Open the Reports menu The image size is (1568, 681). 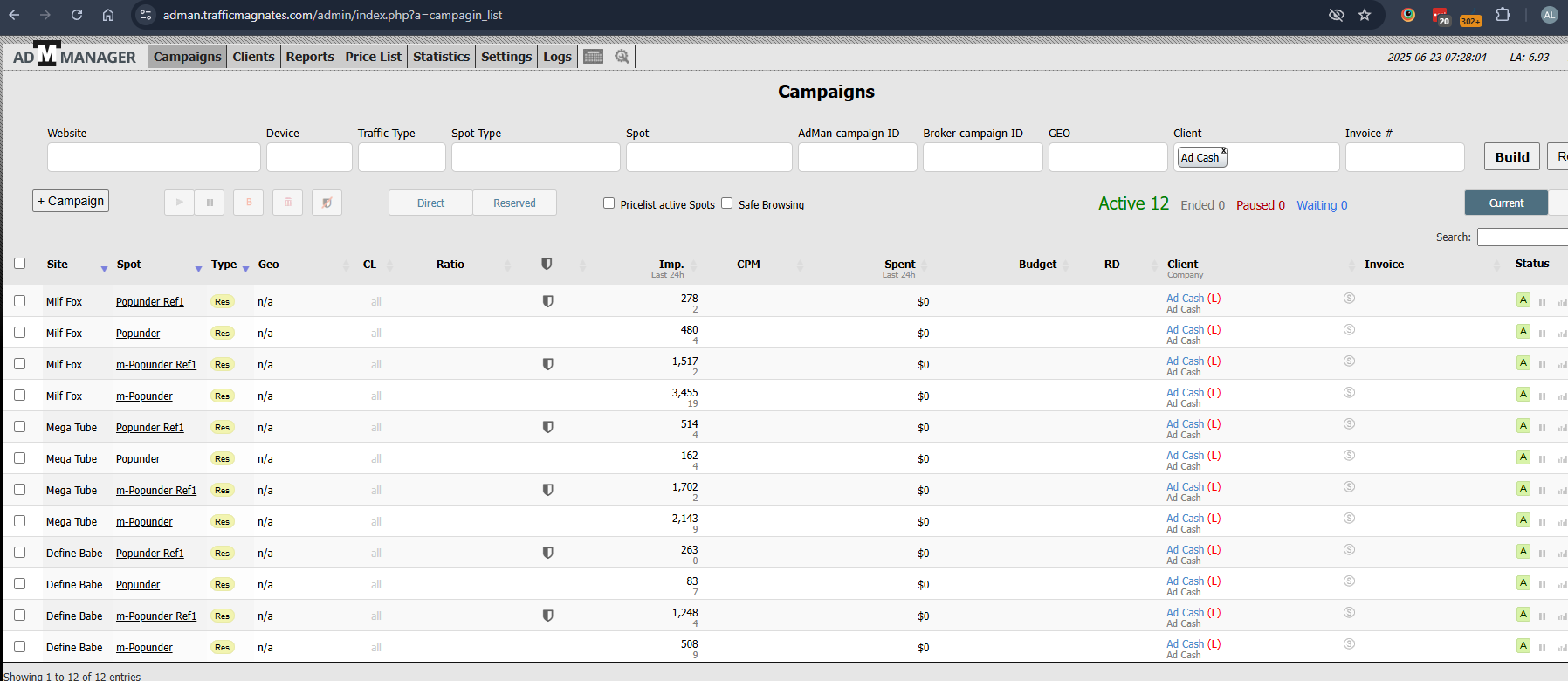pyautogui.click(x=310, y=57)
